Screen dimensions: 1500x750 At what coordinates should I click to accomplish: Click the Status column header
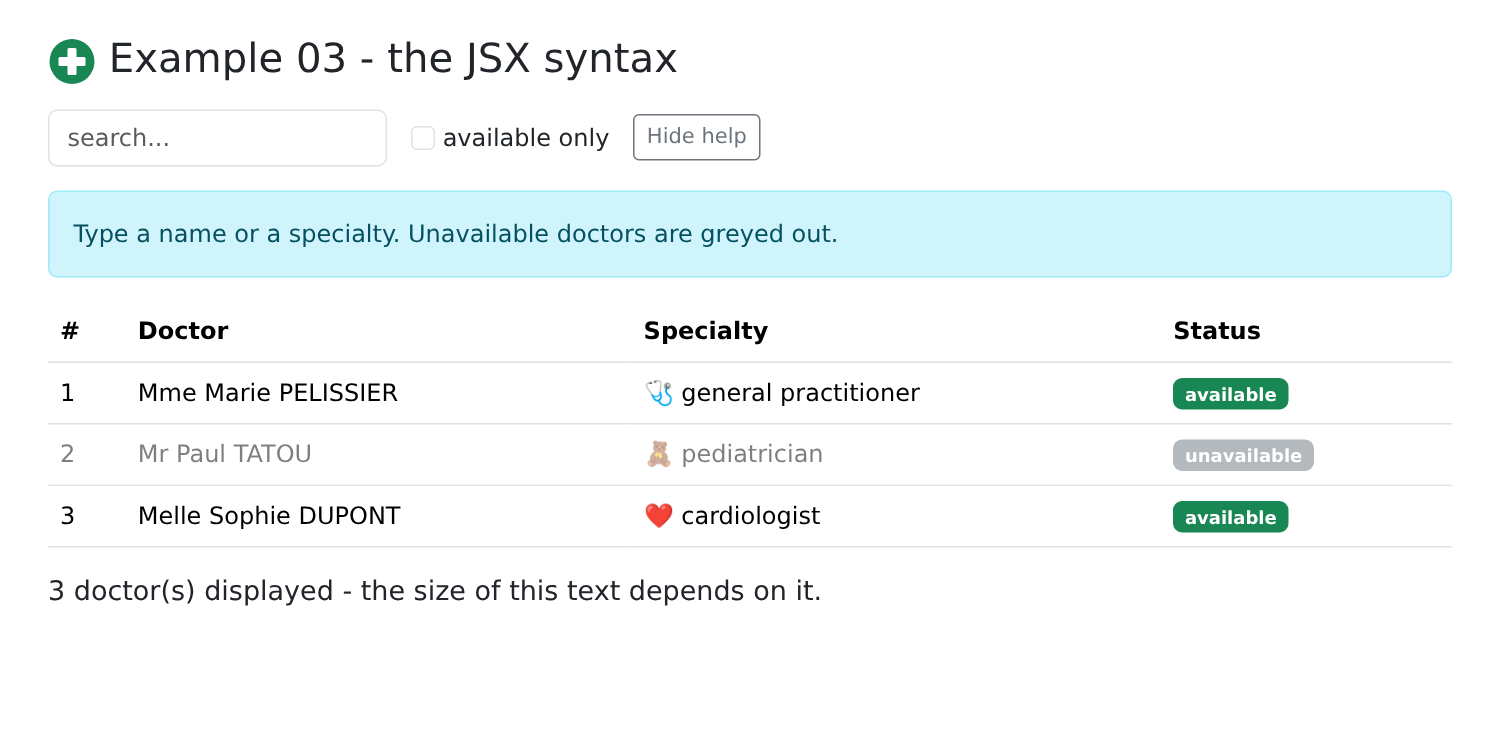pos(1217,331)
